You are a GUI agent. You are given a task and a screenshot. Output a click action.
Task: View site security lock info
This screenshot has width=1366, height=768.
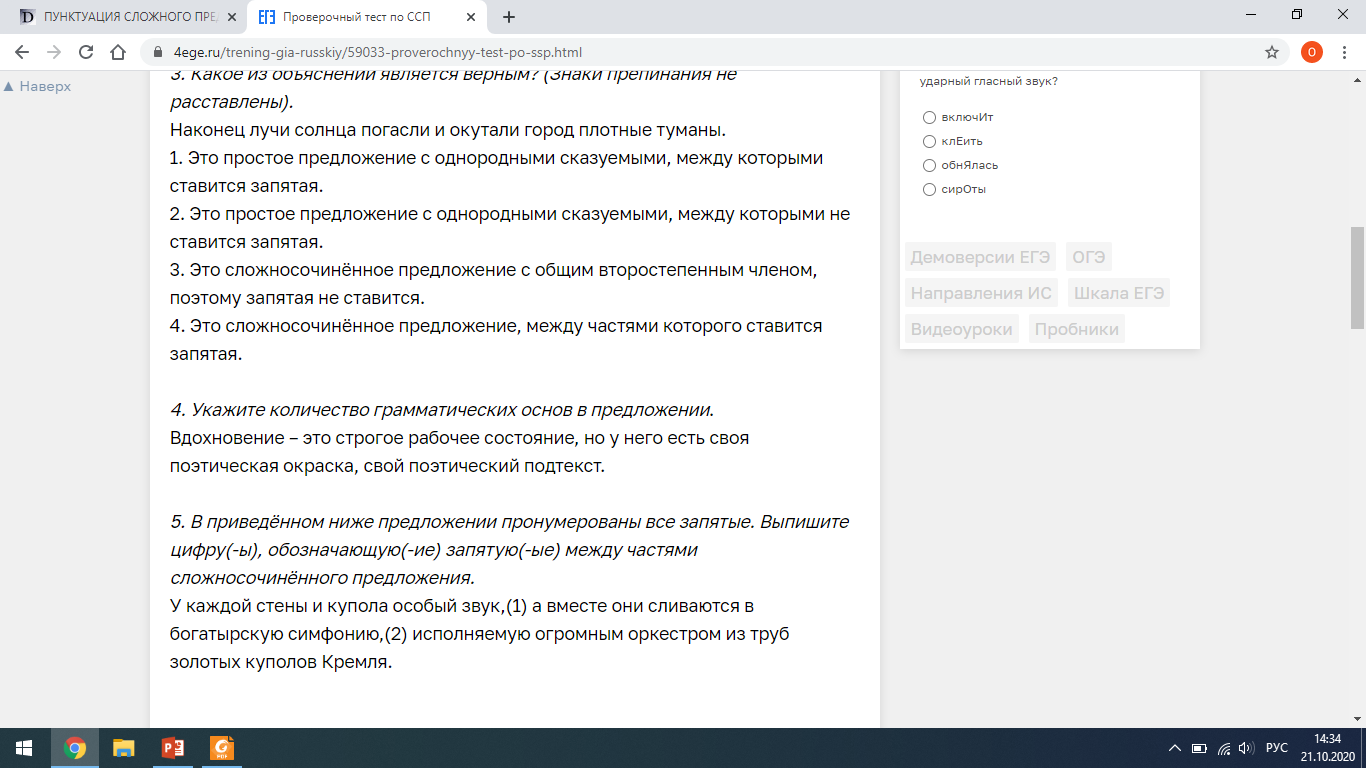pos(156,52)
